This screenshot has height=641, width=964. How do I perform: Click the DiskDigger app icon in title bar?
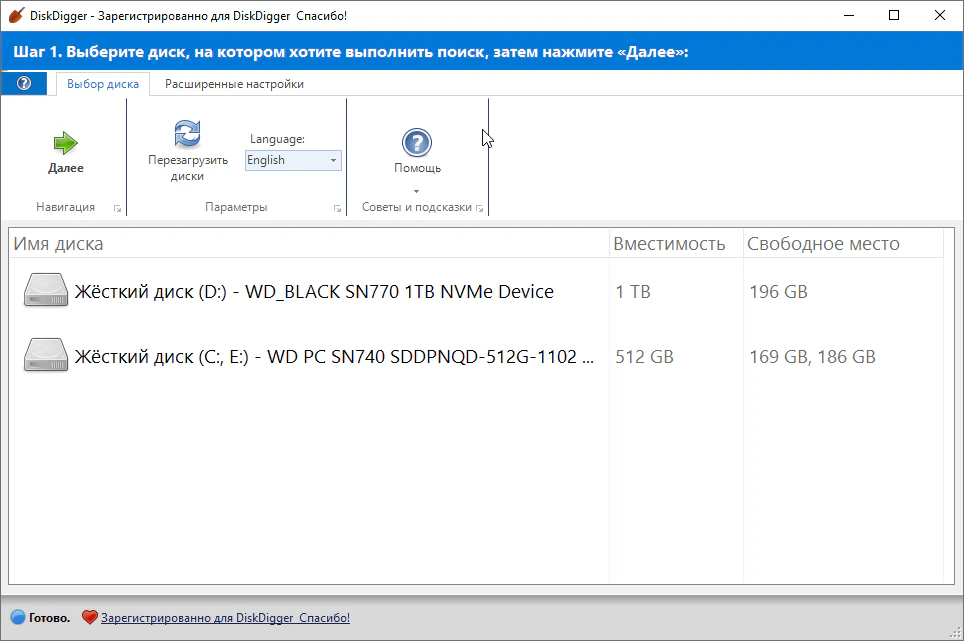point(15,15)
